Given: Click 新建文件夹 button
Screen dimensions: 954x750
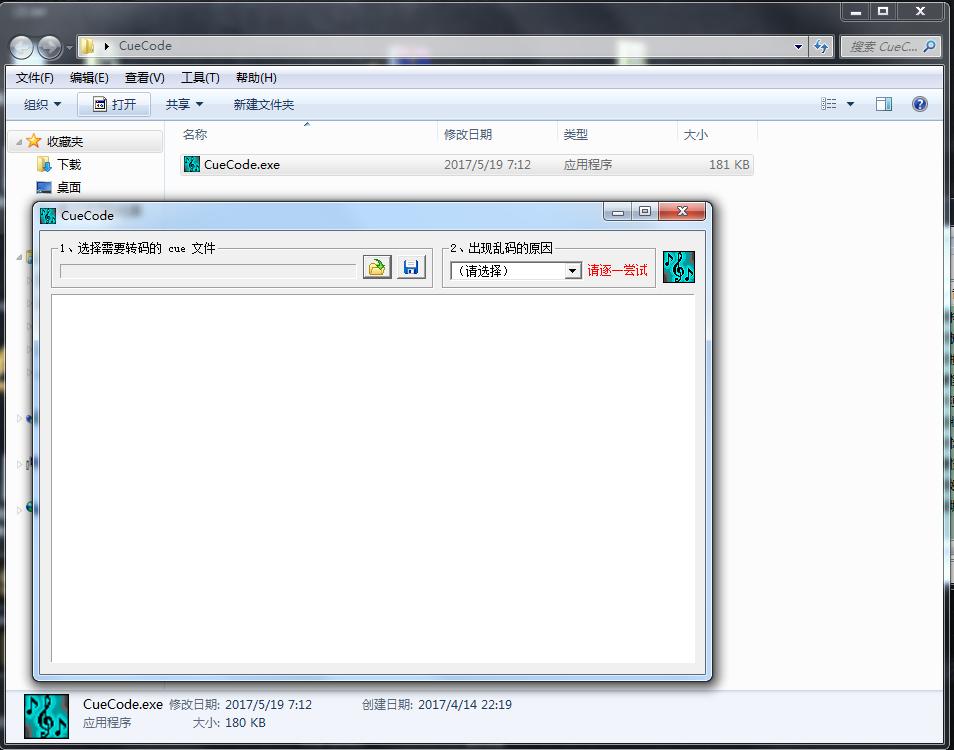Looking at the screenshot, I should (x=263, y=105).
